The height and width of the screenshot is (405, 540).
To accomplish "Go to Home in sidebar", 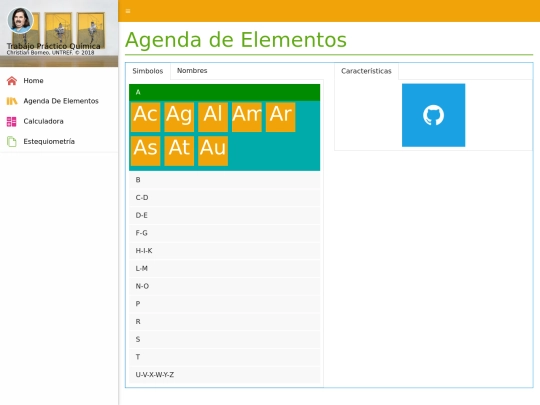I will pos(33,81).
